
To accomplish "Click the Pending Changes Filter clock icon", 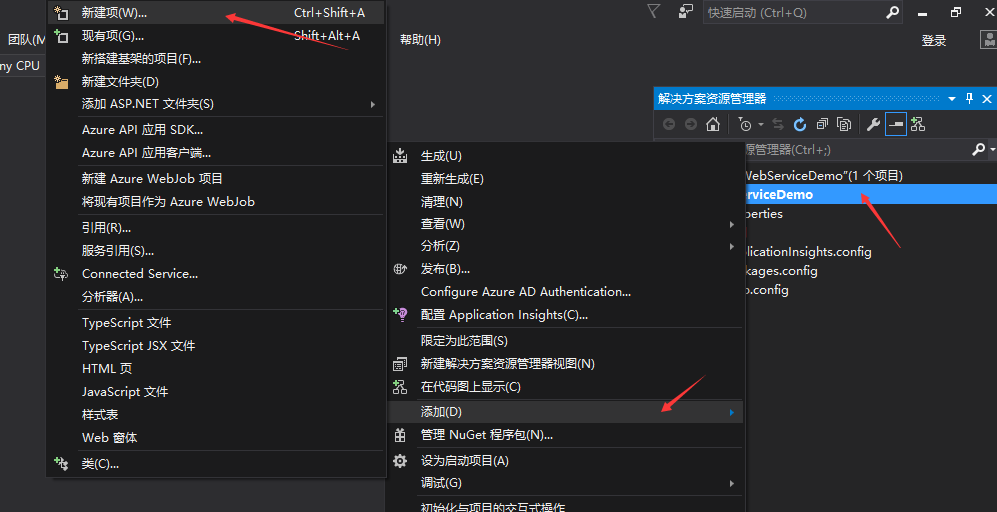I will (x=745, y=124).
